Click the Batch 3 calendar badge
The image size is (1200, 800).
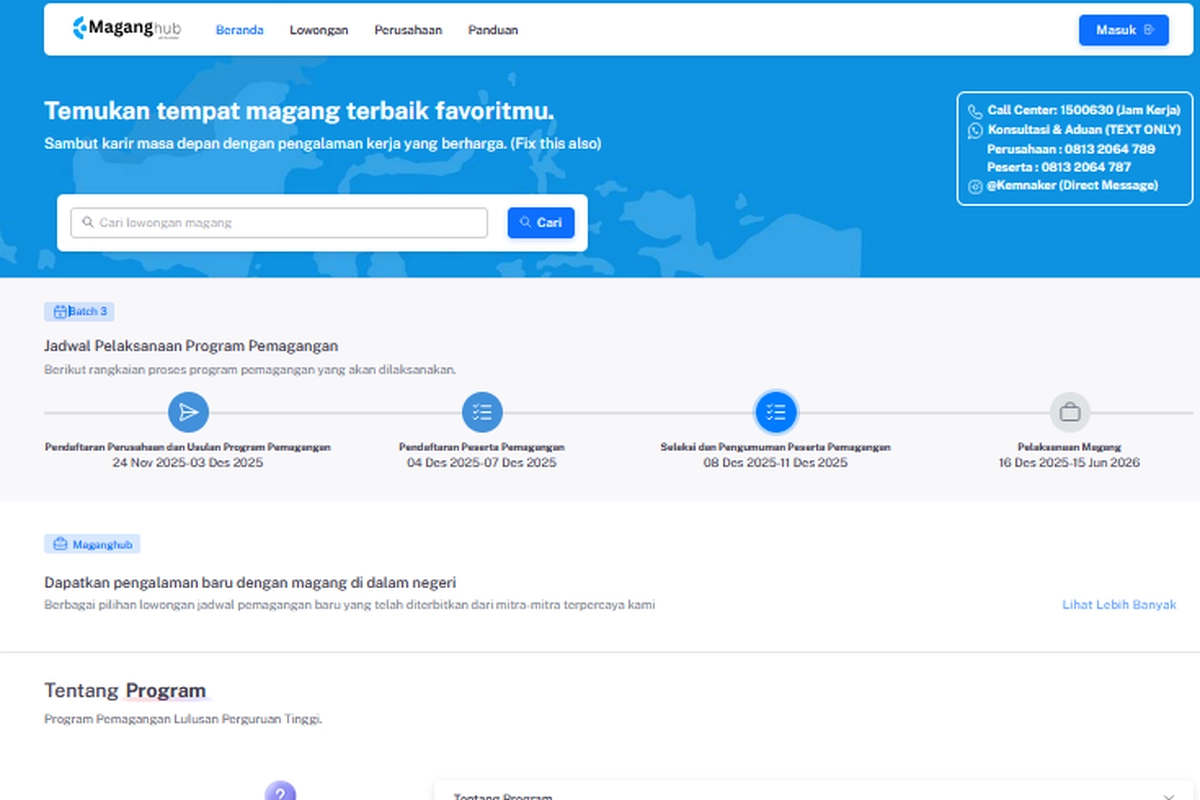point(79,311)
